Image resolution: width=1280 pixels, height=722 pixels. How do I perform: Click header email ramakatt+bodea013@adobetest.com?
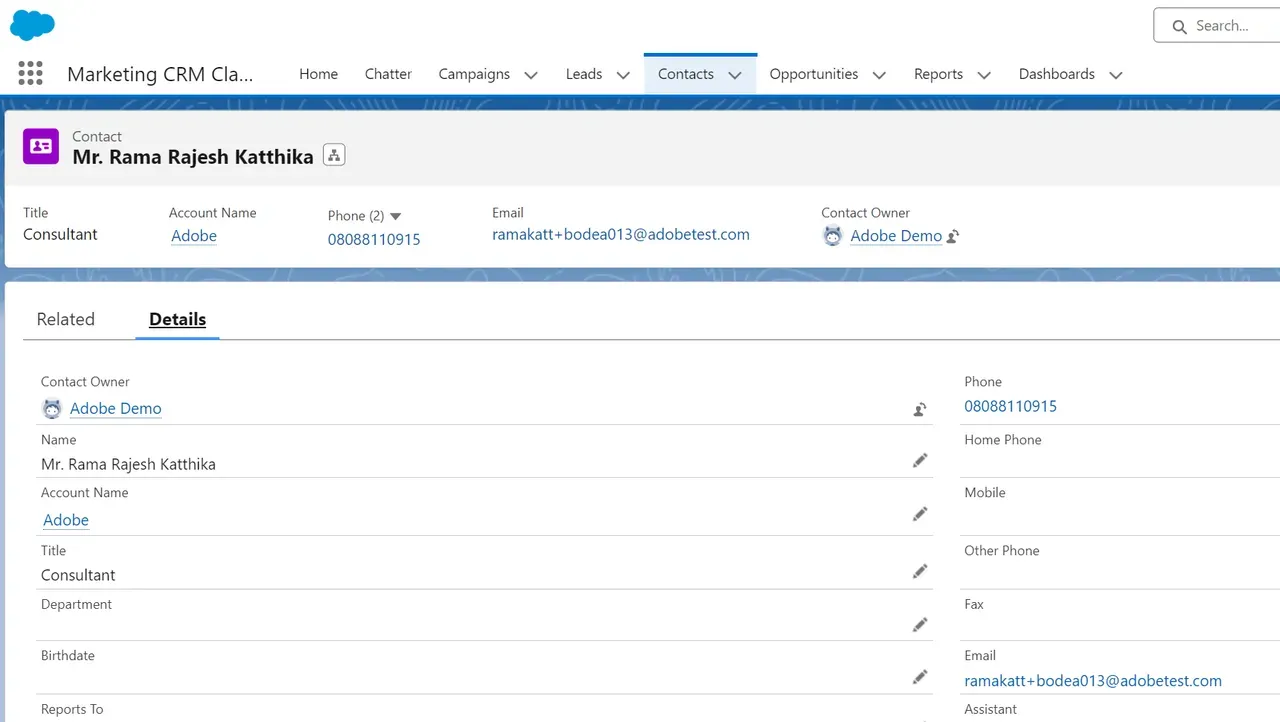click(x=621, y=234)
